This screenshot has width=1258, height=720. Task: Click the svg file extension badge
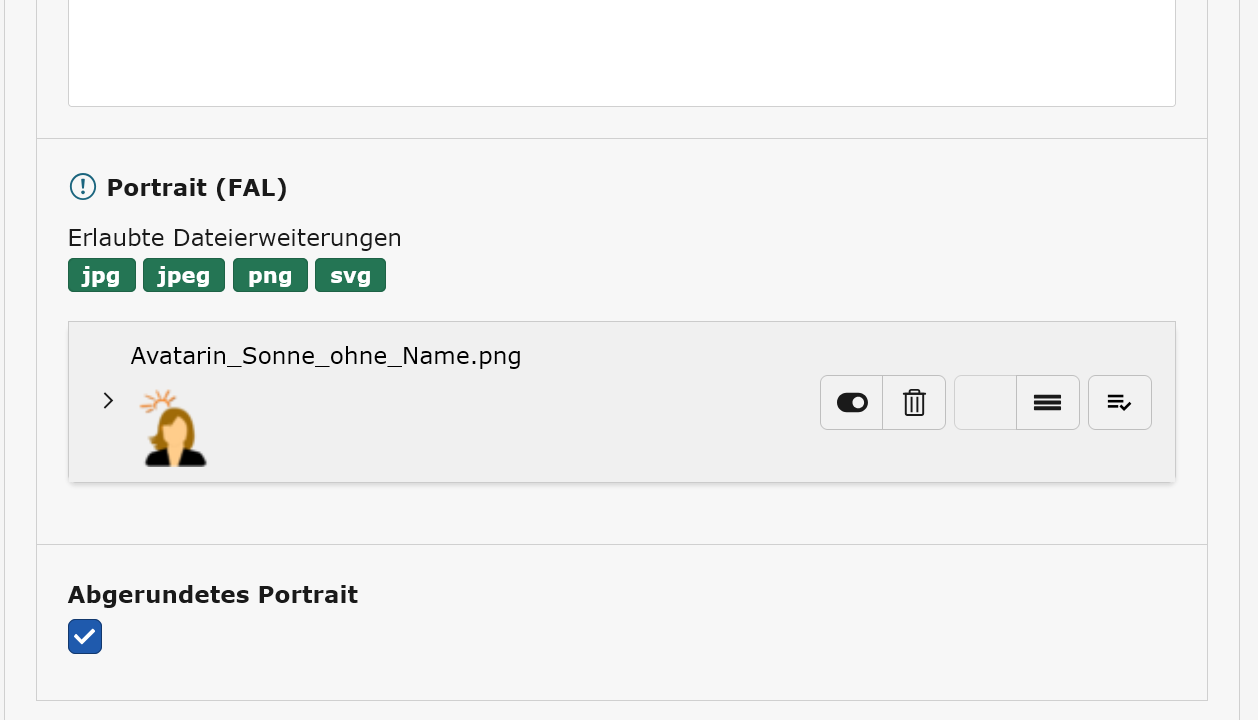[x=350, y=275]
